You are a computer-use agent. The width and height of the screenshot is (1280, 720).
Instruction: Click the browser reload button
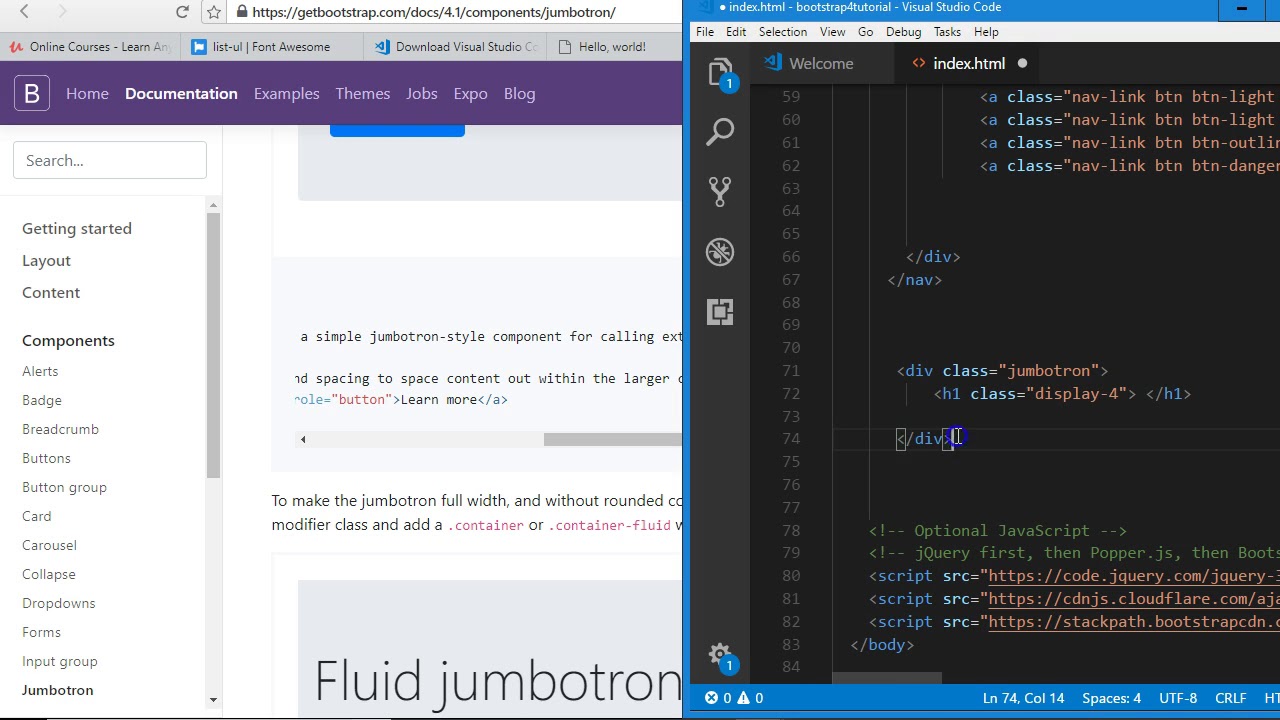[182, 12]
